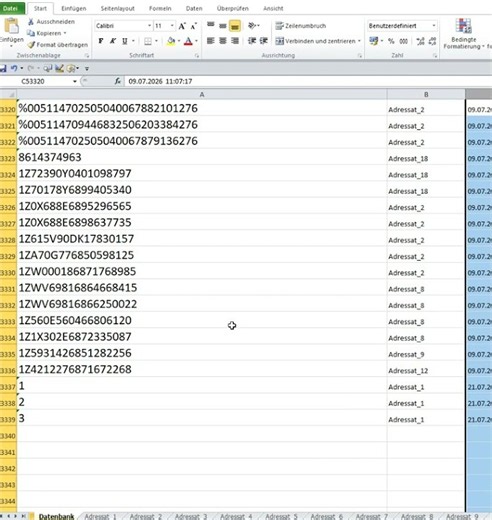Open the font size dropdown
The width and height of the screenshot is (492, 520).
[172, 26]
